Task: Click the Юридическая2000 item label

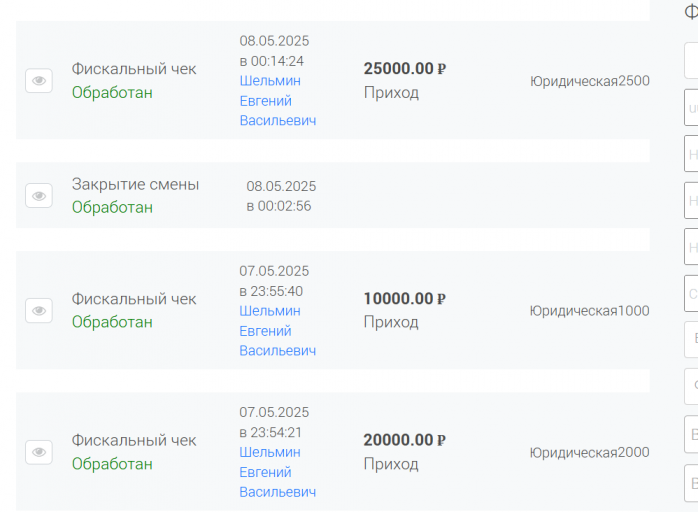Action: point(590,452)
